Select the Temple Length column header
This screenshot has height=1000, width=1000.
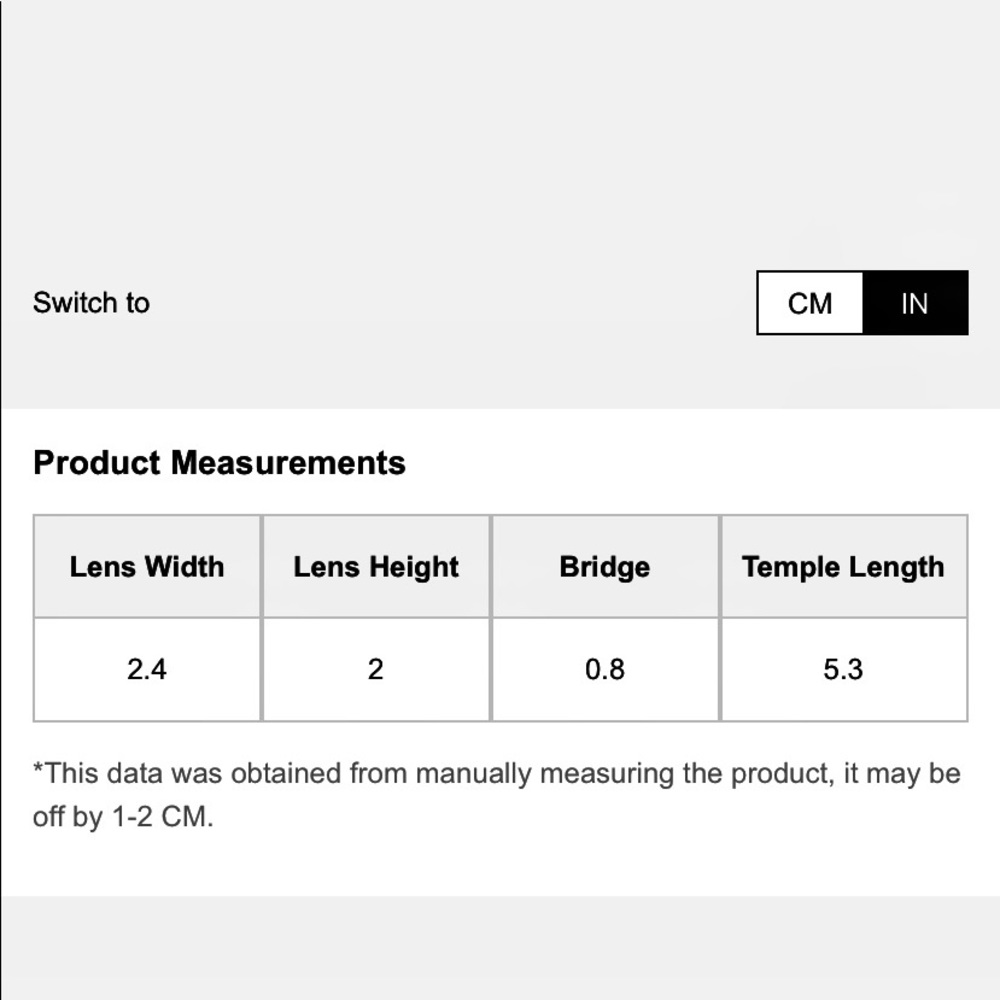pyautogui.click(x=843, y=567)
